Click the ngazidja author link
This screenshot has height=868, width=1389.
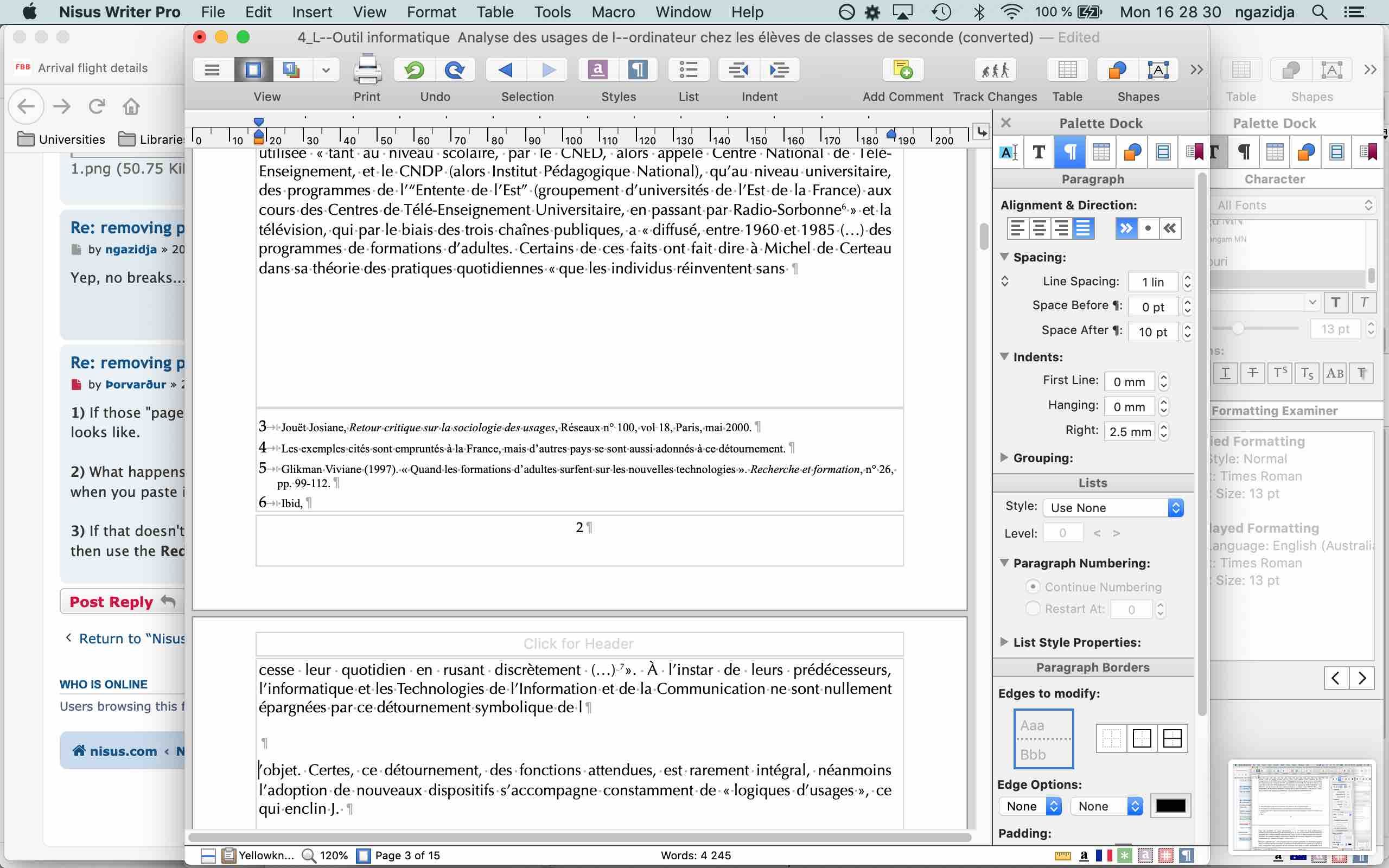click(x=131, y=249)
